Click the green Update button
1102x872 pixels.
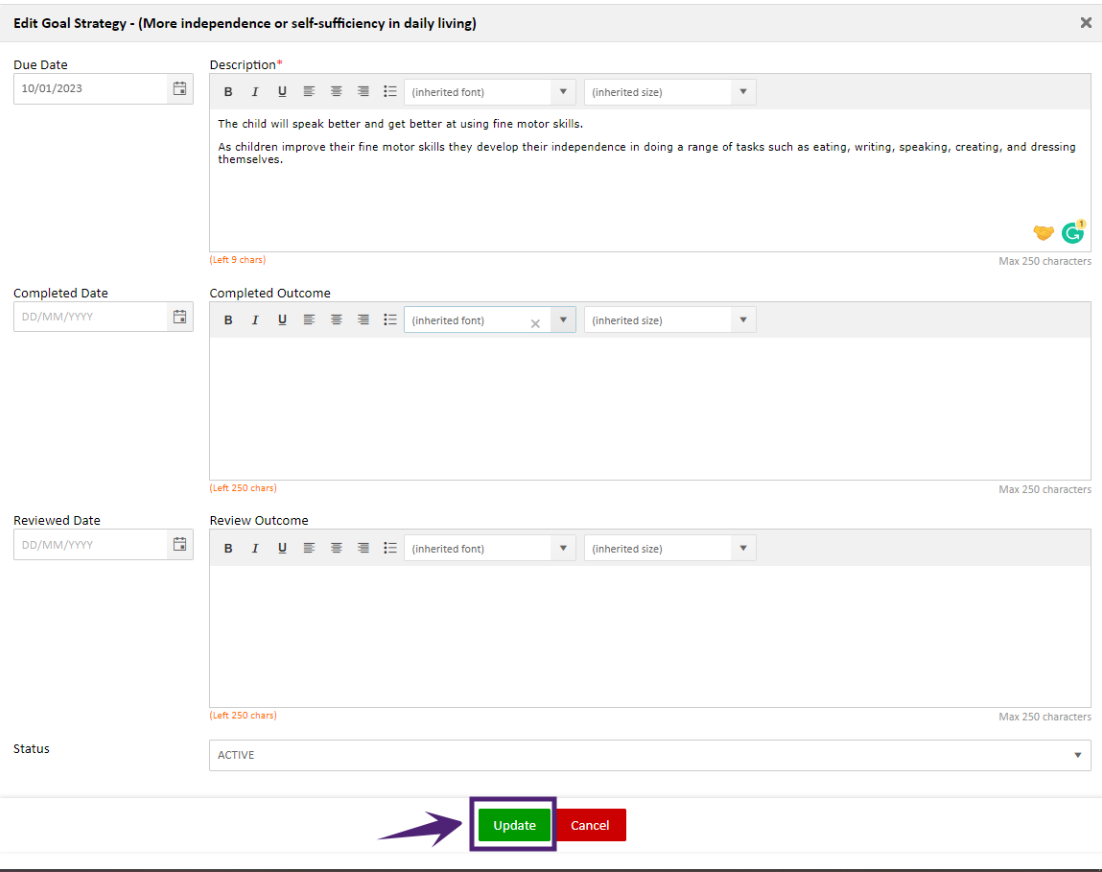pos(514,825)
